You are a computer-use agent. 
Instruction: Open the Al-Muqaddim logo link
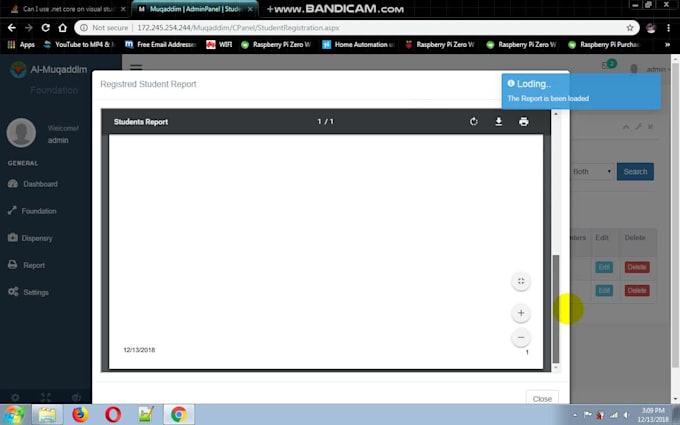pyautogui.click(x=49, y=69)
